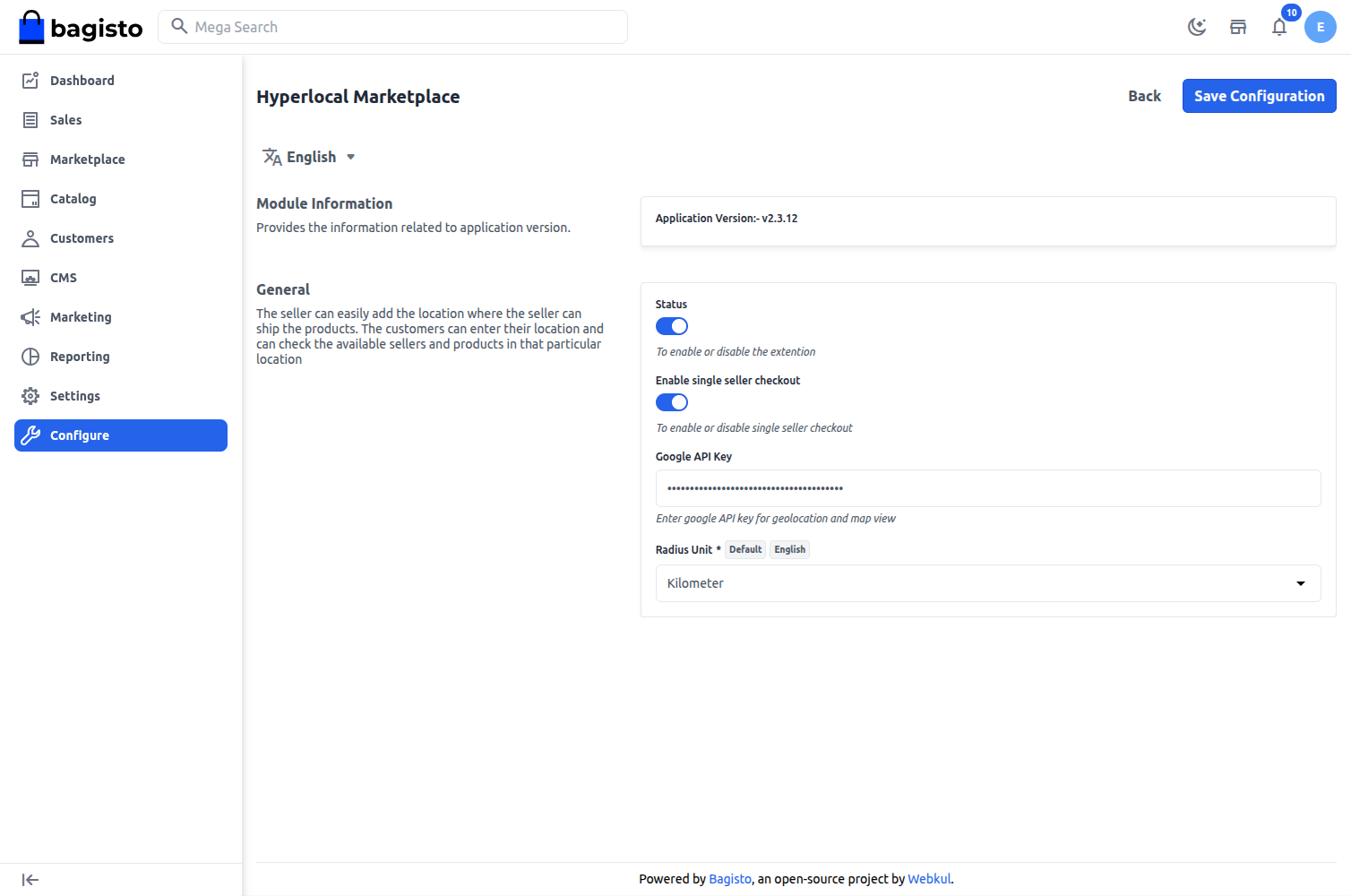This screenshot has height=896, width=1351.
Task: Select the English locale badge for Radius Unit
Action: pos(789,549)
